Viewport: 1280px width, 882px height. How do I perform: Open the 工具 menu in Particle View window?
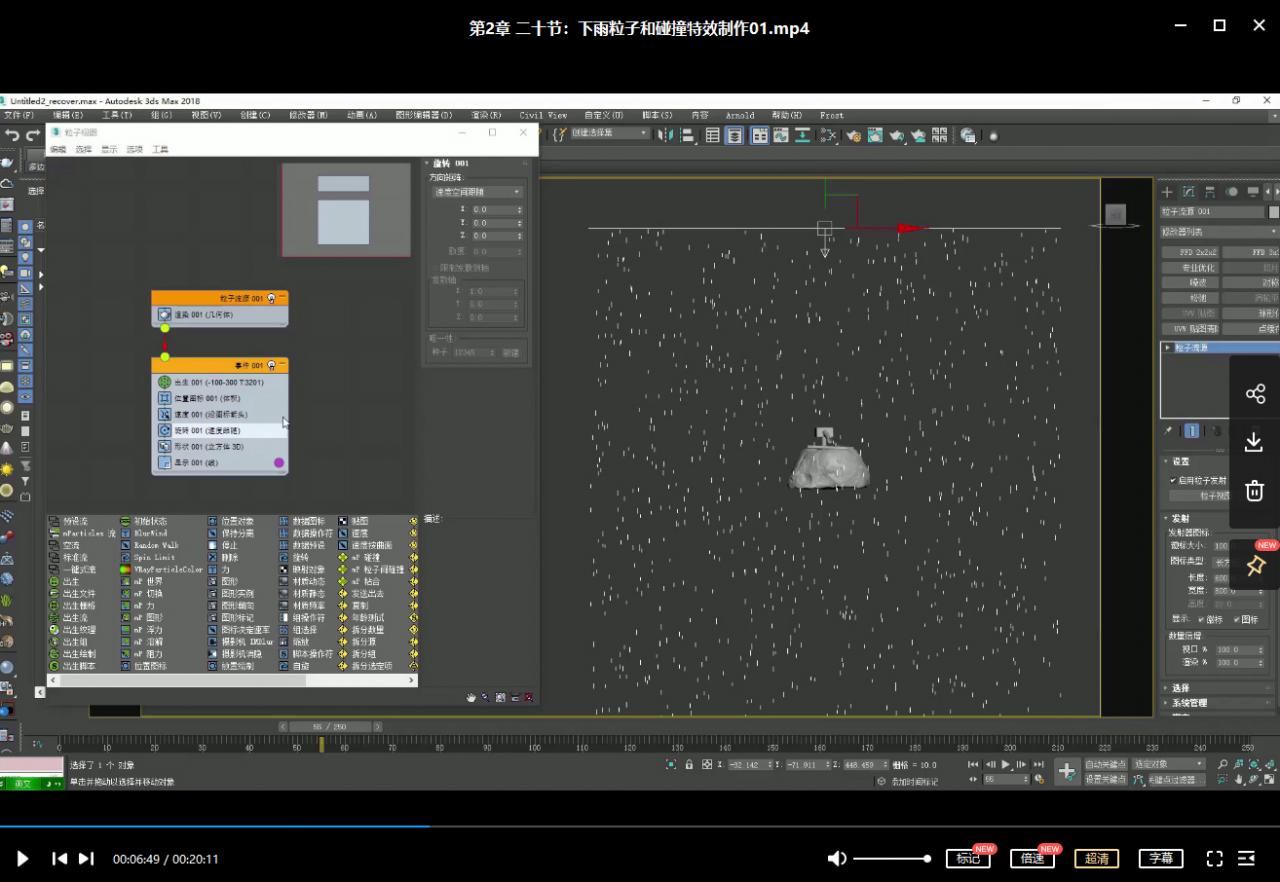(x=160, y=149)
